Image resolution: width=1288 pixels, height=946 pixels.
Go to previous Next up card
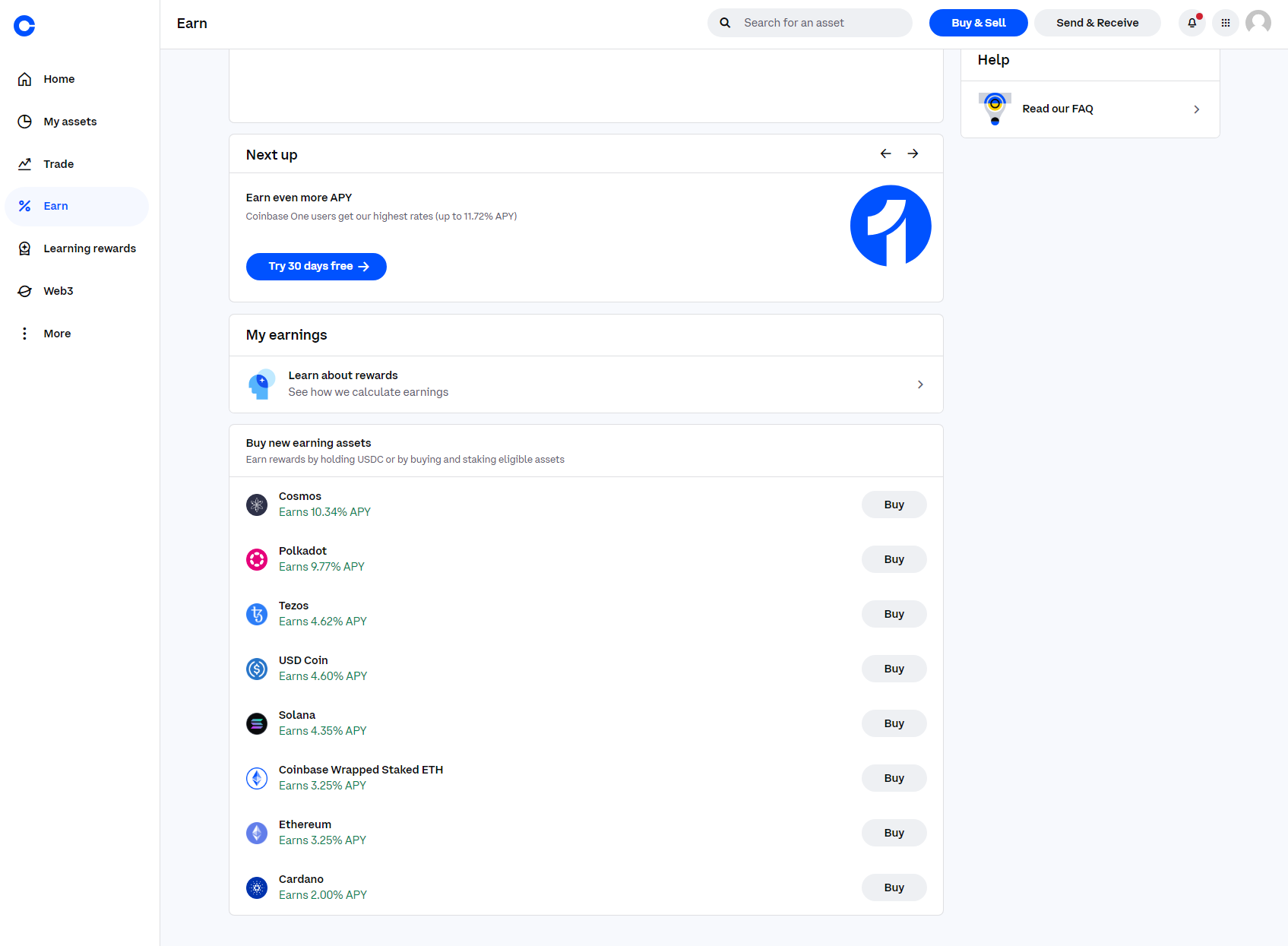coord(885,153)
